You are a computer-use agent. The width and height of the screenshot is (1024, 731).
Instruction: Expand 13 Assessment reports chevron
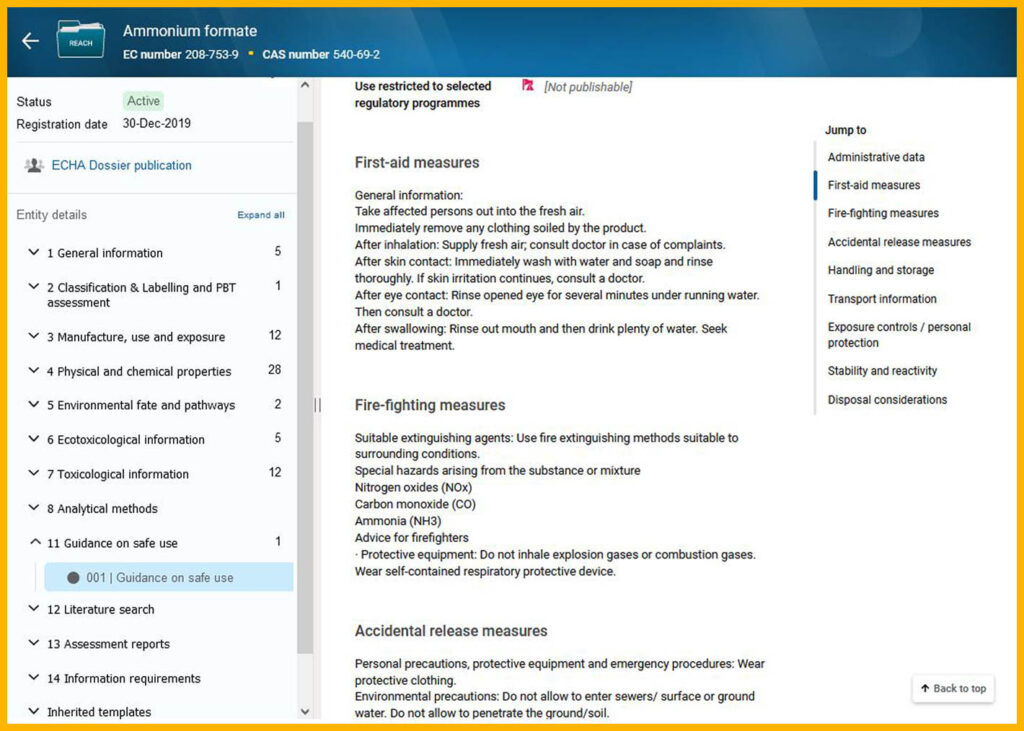34,643
